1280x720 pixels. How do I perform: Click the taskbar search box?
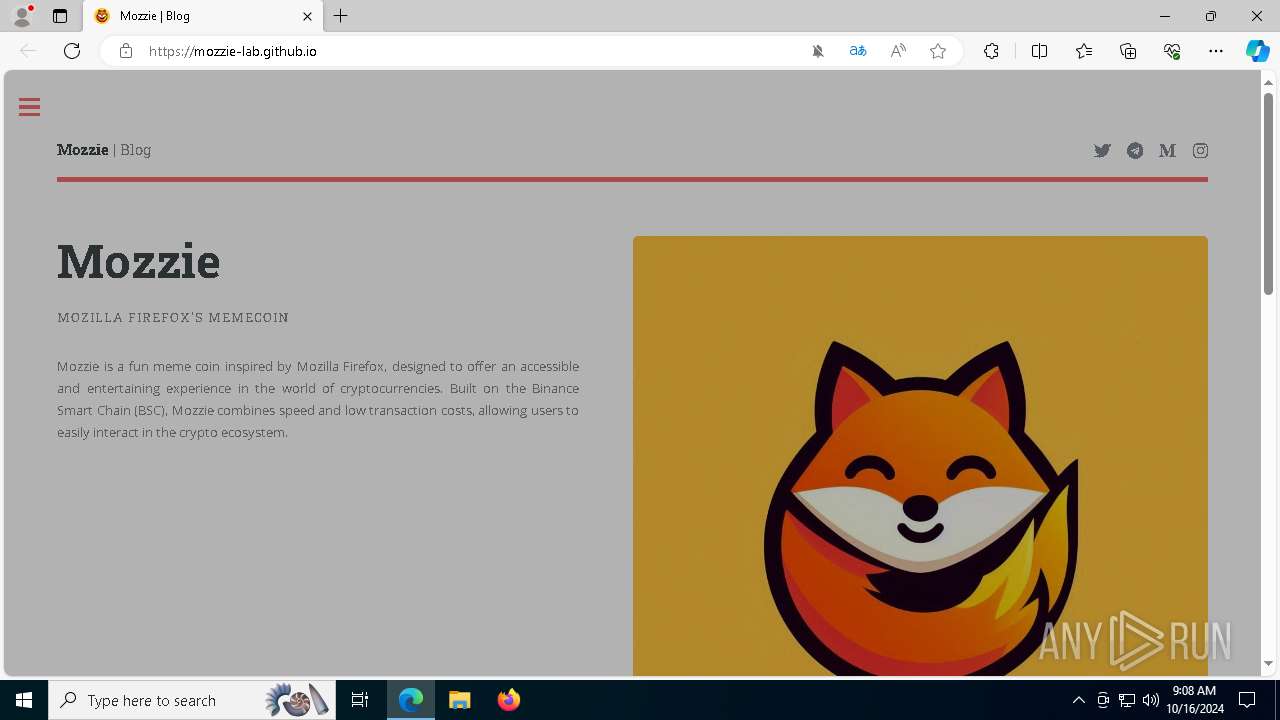(191, 700)
